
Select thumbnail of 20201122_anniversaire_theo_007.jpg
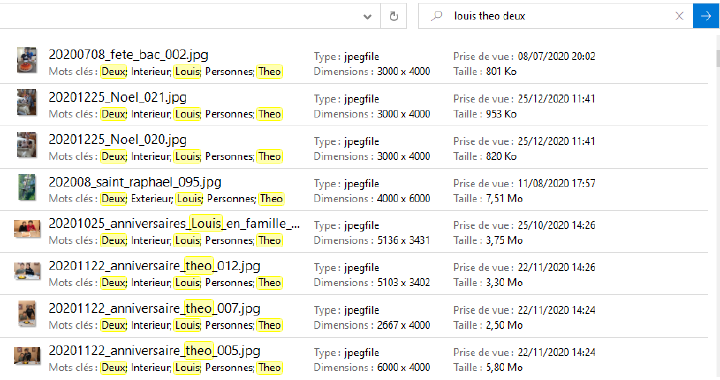27,314
